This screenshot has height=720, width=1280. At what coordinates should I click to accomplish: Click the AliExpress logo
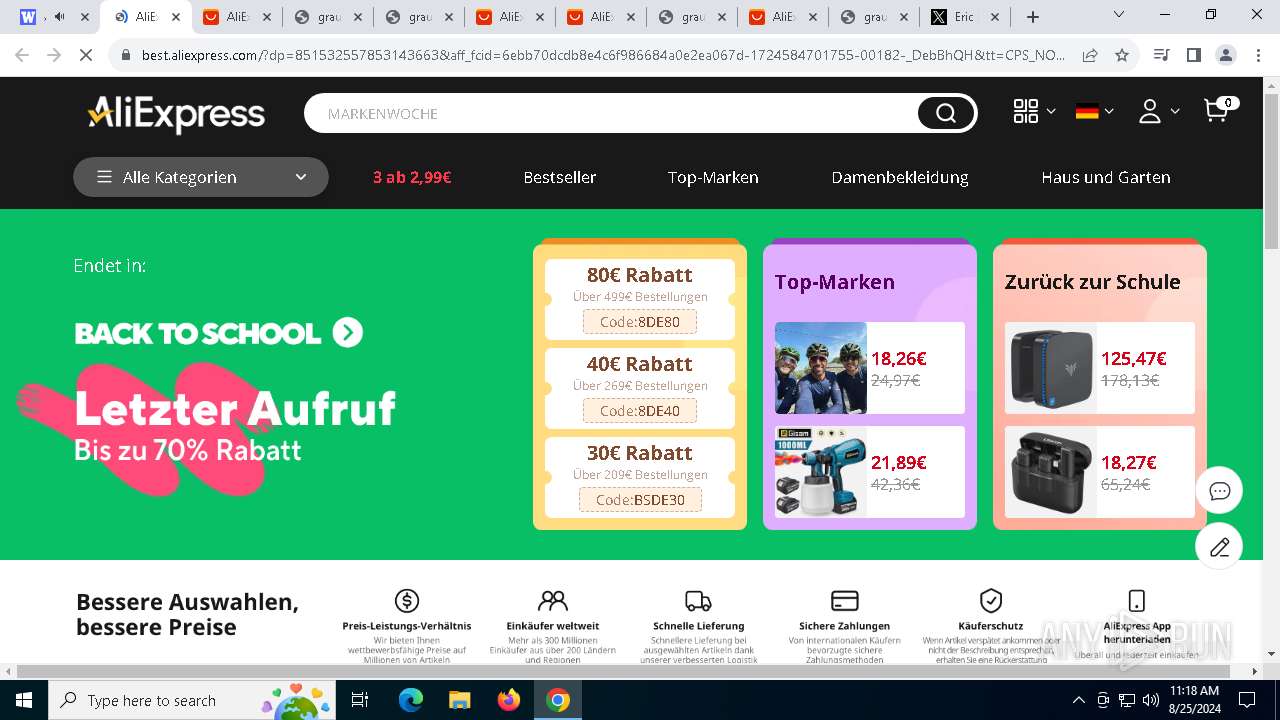click(176, 114)
